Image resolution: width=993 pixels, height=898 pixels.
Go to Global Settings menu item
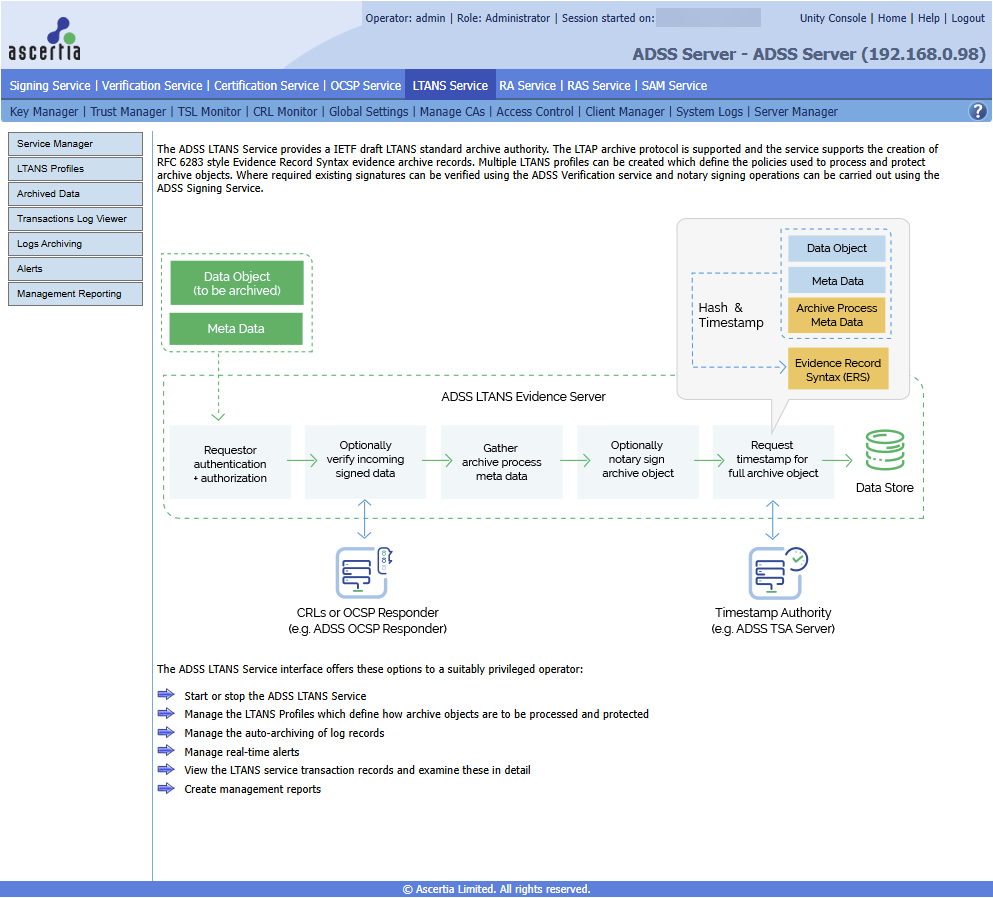[368, 112]
